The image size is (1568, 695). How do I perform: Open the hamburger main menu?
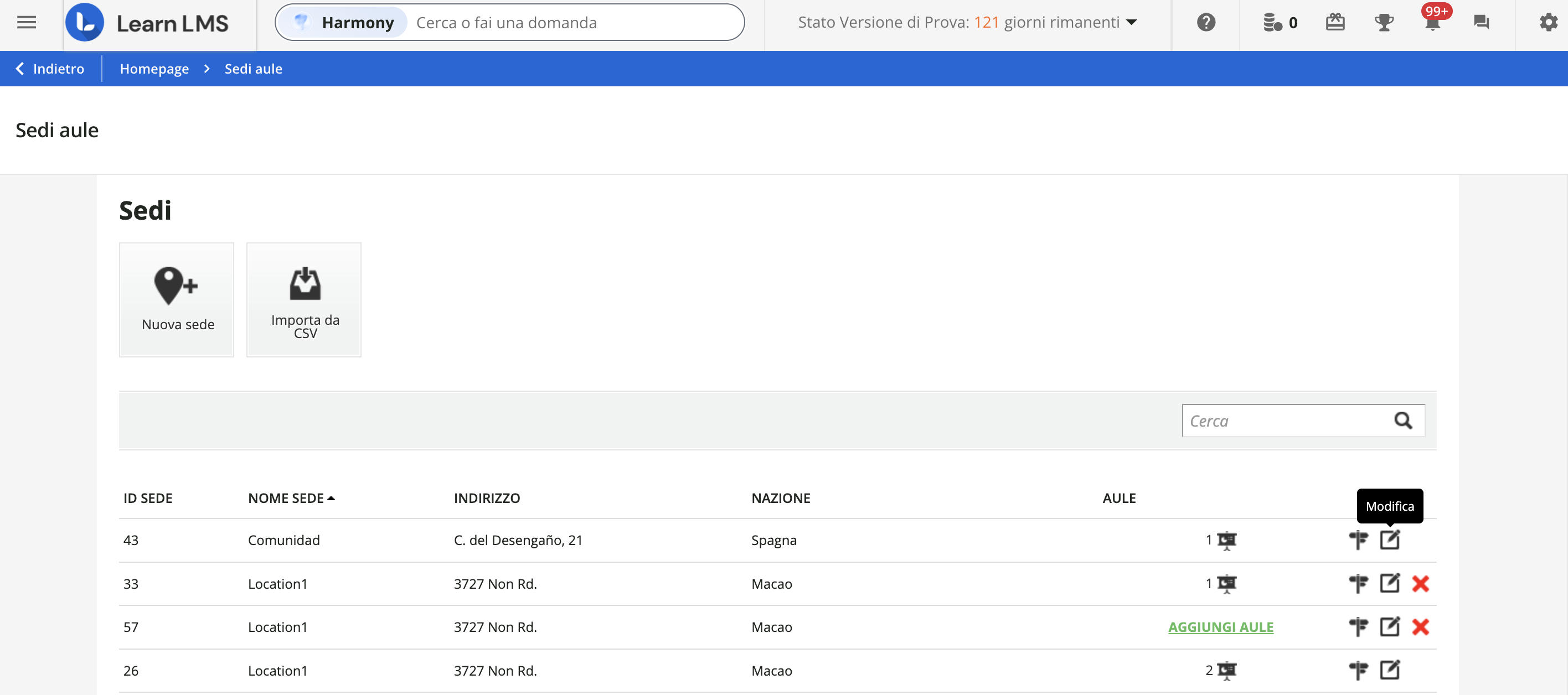26,23
